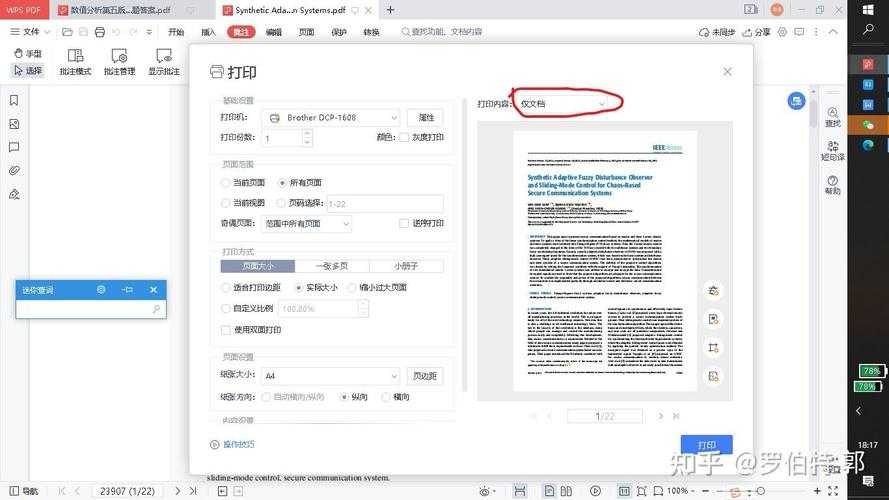Image resolution: width=889 pixels, height=500 pixels.
Task: Click the printer icon in quick access toolbar
Action: (100, 32)
